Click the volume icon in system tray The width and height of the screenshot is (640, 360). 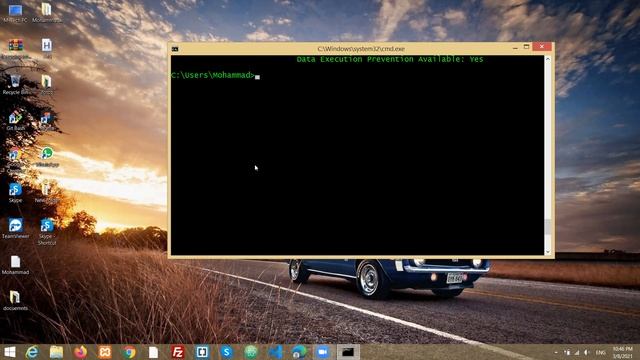(x=587, y=352)
